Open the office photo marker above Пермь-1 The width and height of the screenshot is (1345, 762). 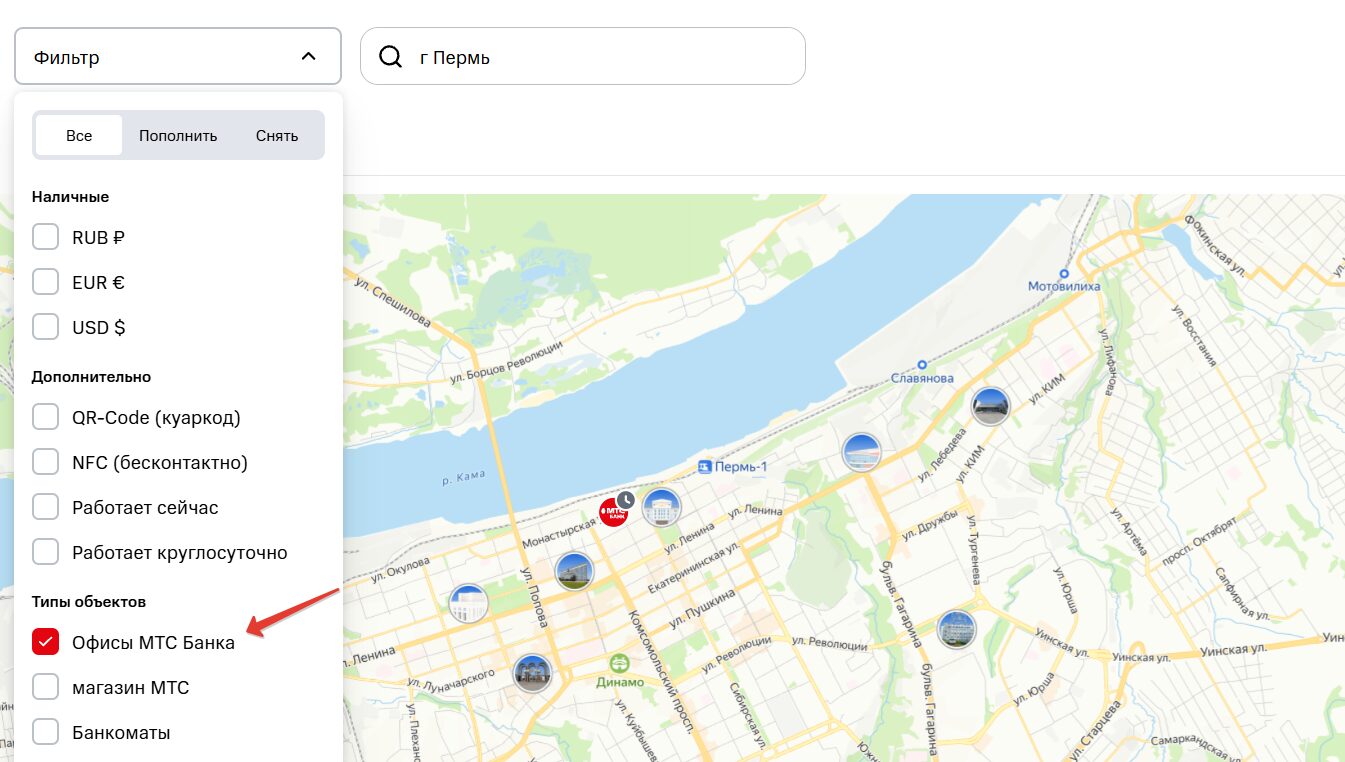862,453
